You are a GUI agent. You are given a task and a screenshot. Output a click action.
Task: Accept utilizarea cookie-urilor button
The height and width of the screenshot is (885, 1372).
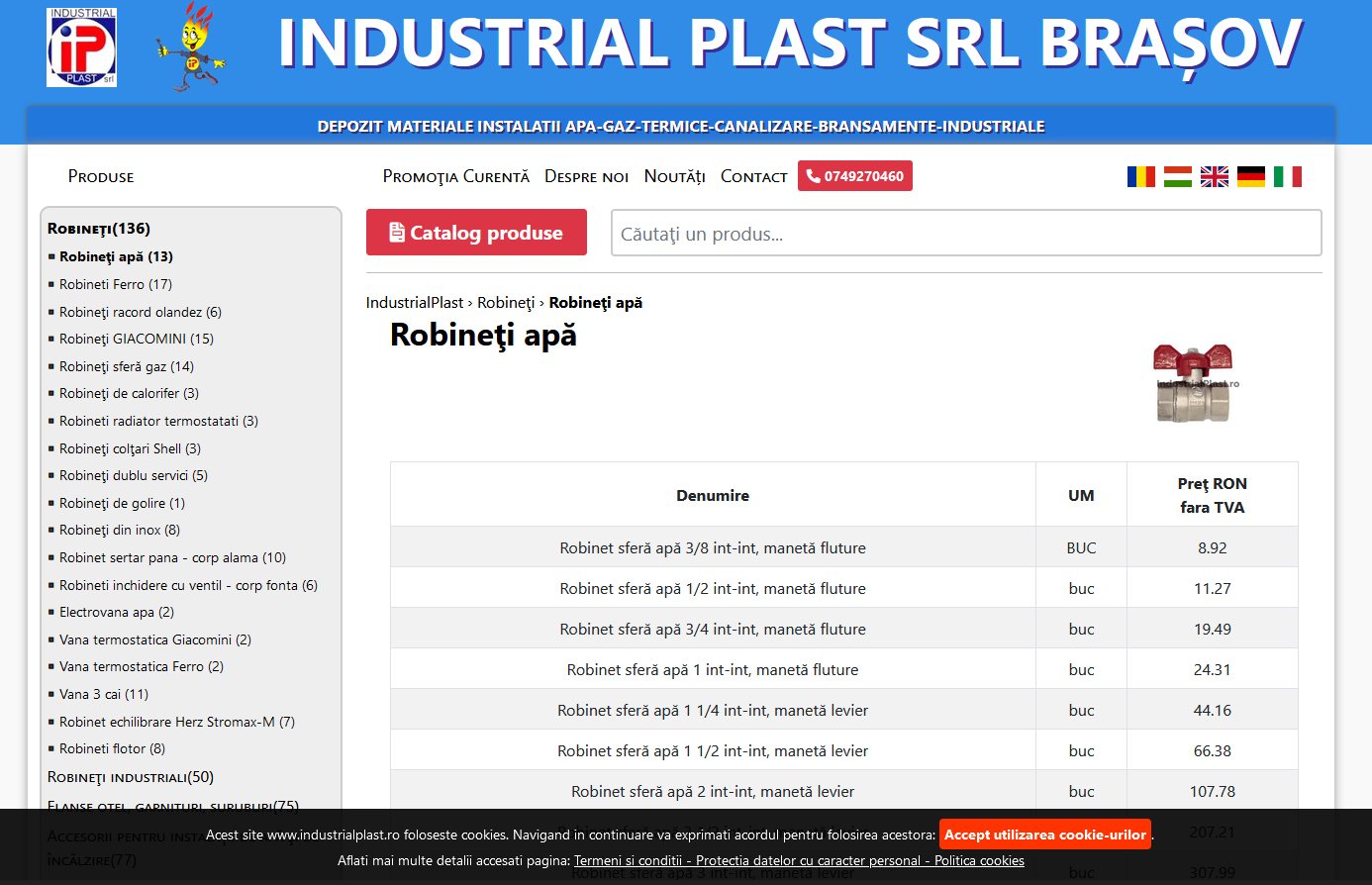1045,835
